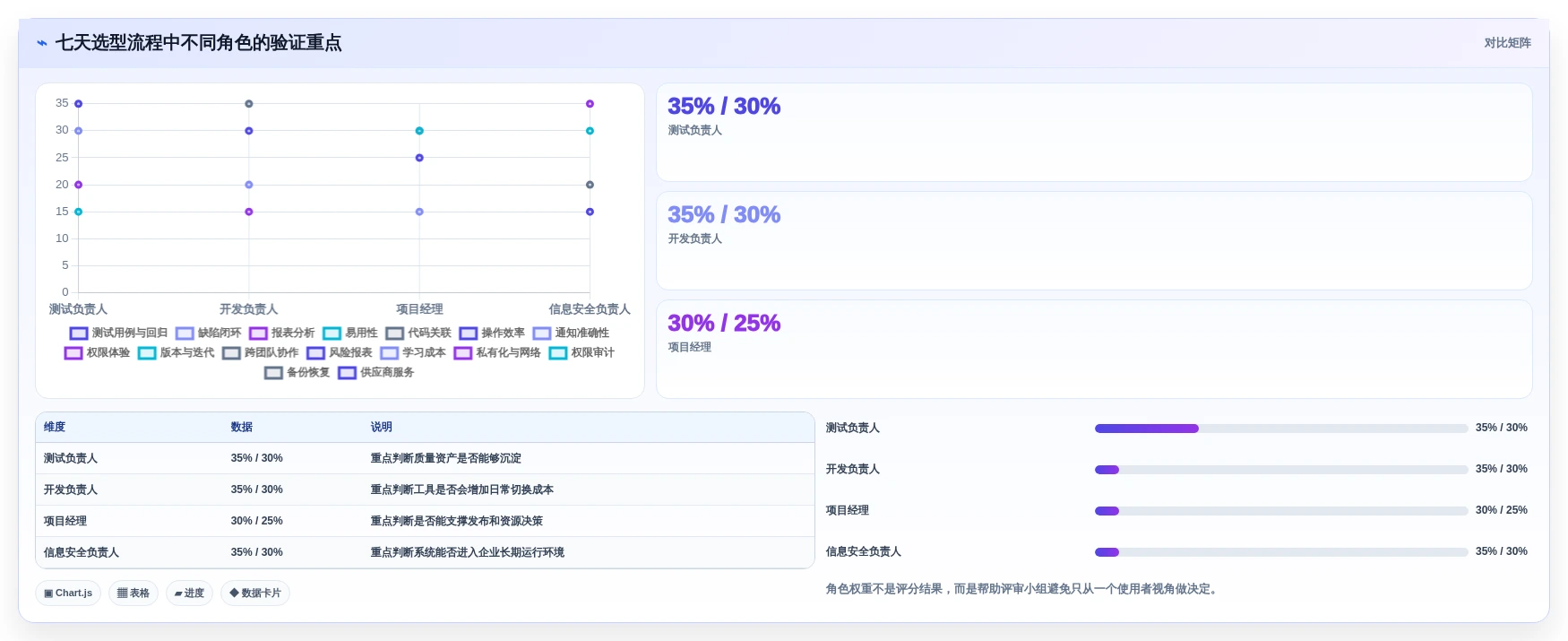The height and width of the screenshot is (641, 1568).
Task: Click the 开发负责人 data point at value 15
Action: pyautogui.click(x=249, y=212)
